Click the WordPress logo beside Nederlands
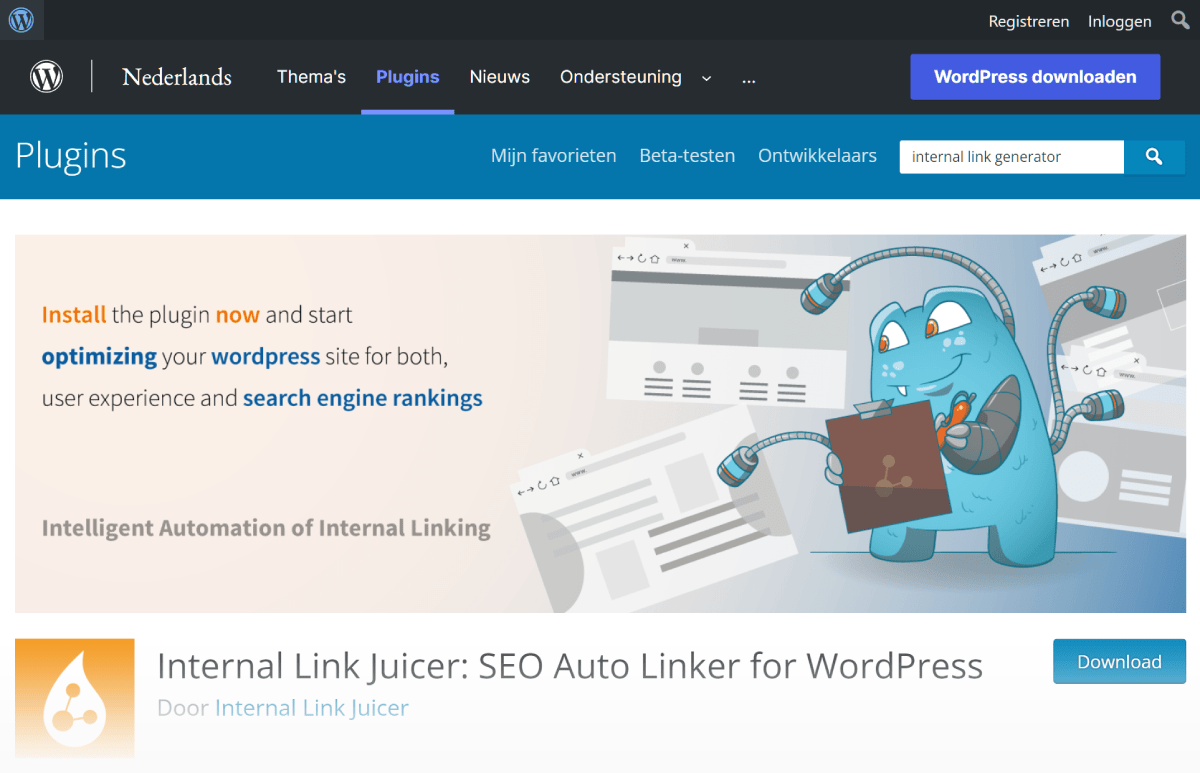 tap(46, 77)
